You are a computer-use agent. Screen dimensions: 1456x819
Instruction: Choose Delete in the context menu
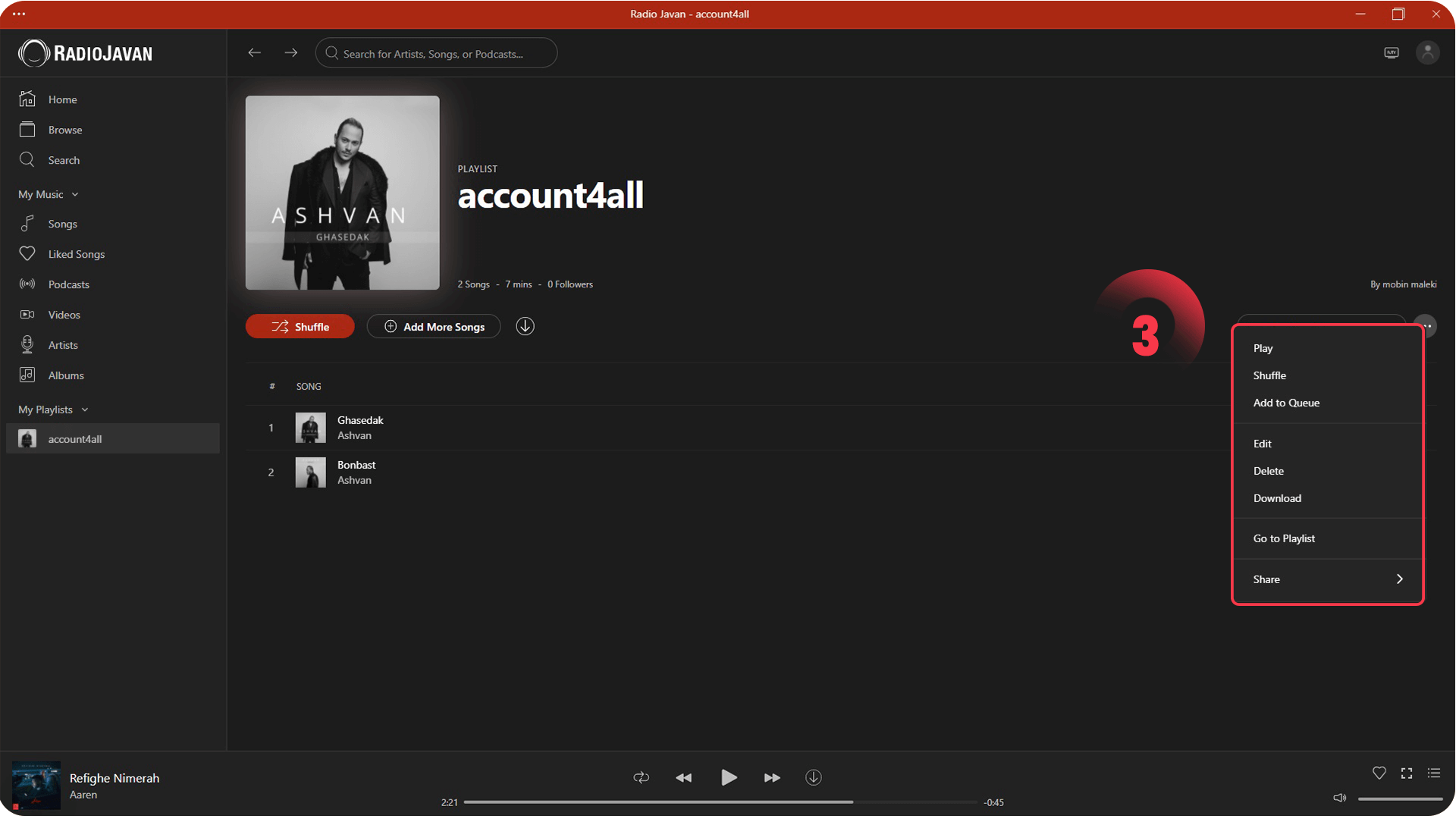[x=1327, y=471]
